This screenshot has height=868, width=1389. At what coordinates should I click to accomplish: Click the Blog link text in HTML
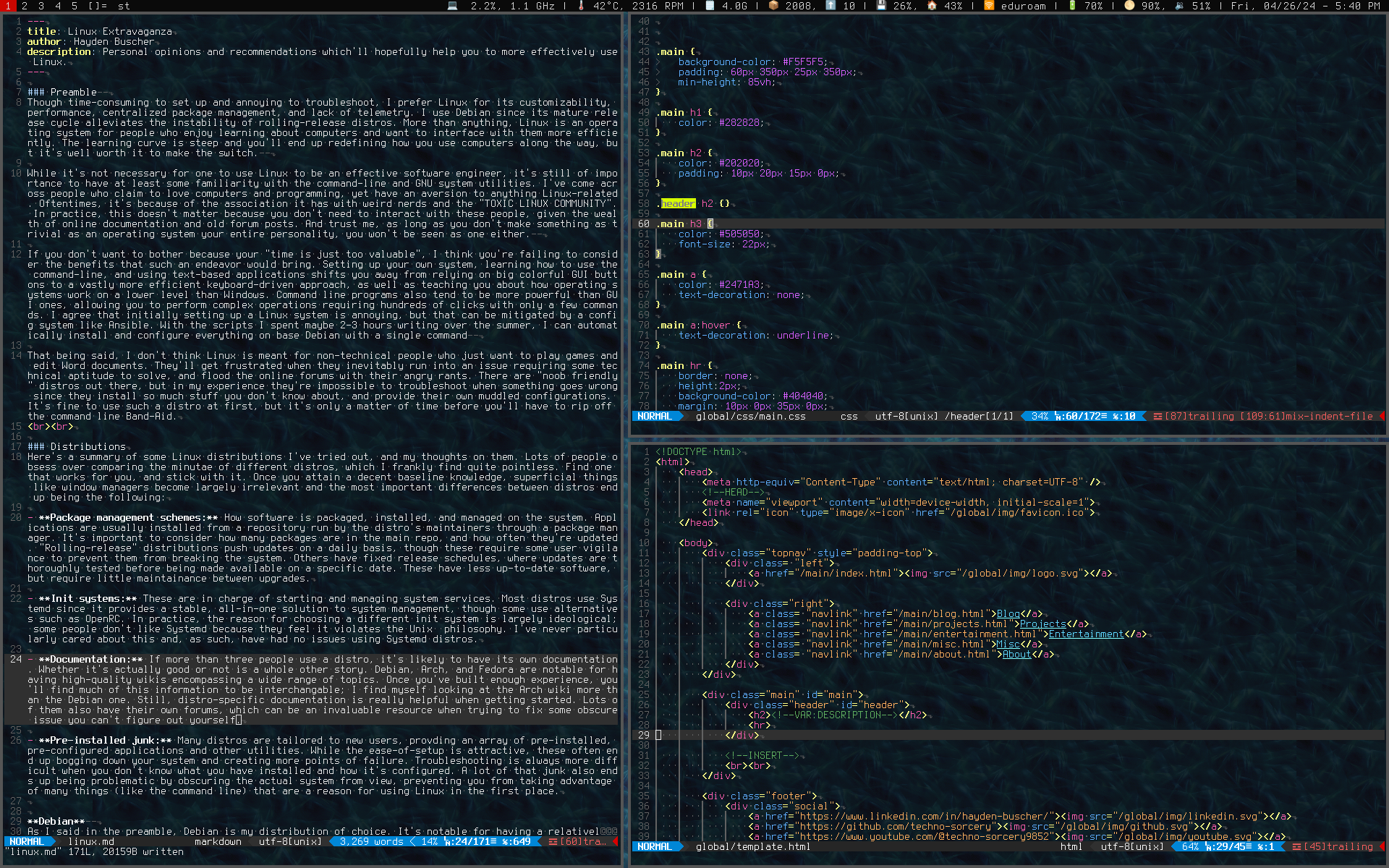(x=1008, y=613)
